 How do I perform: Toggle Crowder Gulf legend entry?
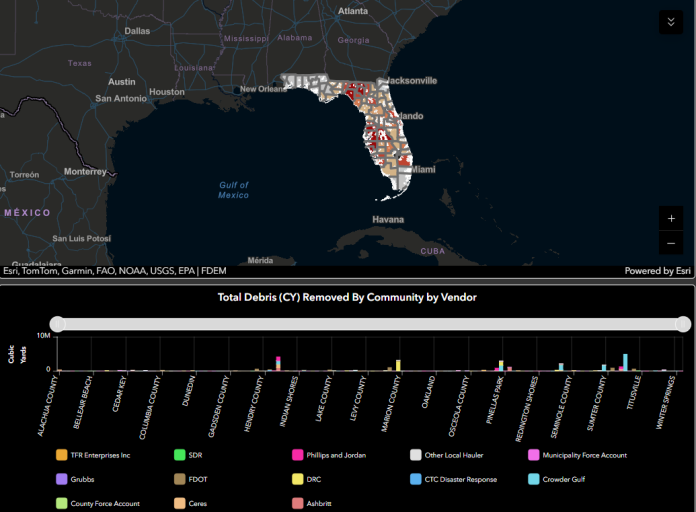(534, 479)
